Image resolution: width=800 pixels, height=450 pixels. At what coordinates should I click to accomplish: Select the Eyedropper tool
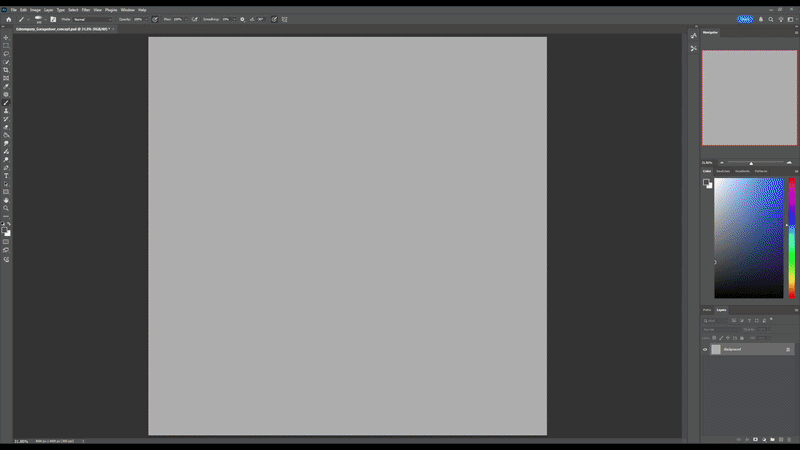click(6, 87)
